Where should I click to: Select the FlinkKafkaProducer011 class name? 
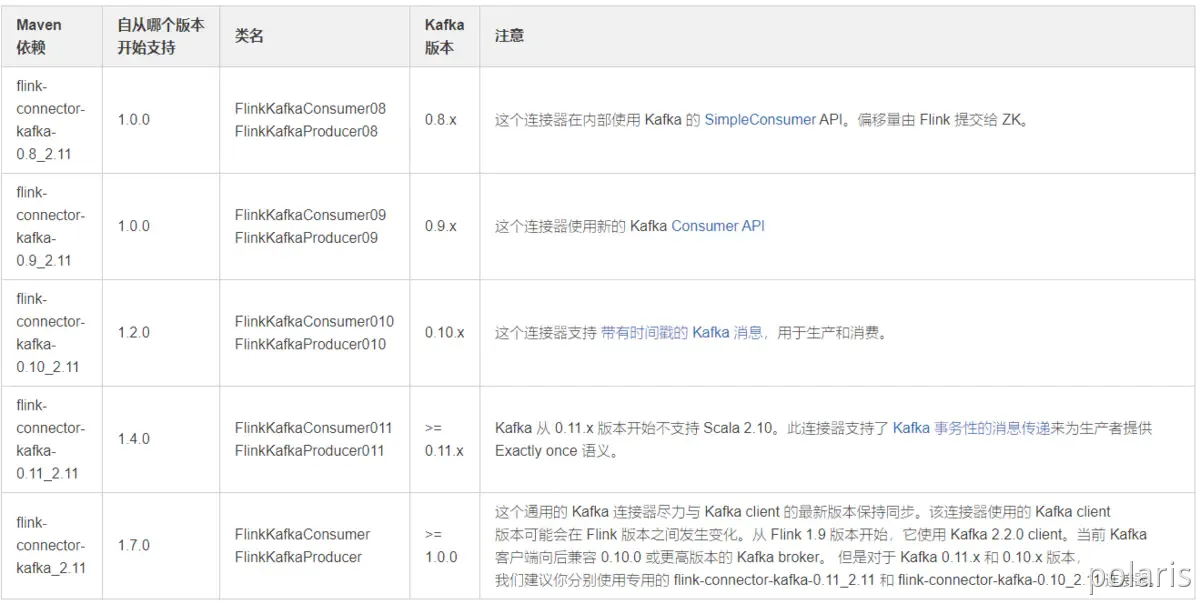310,451
